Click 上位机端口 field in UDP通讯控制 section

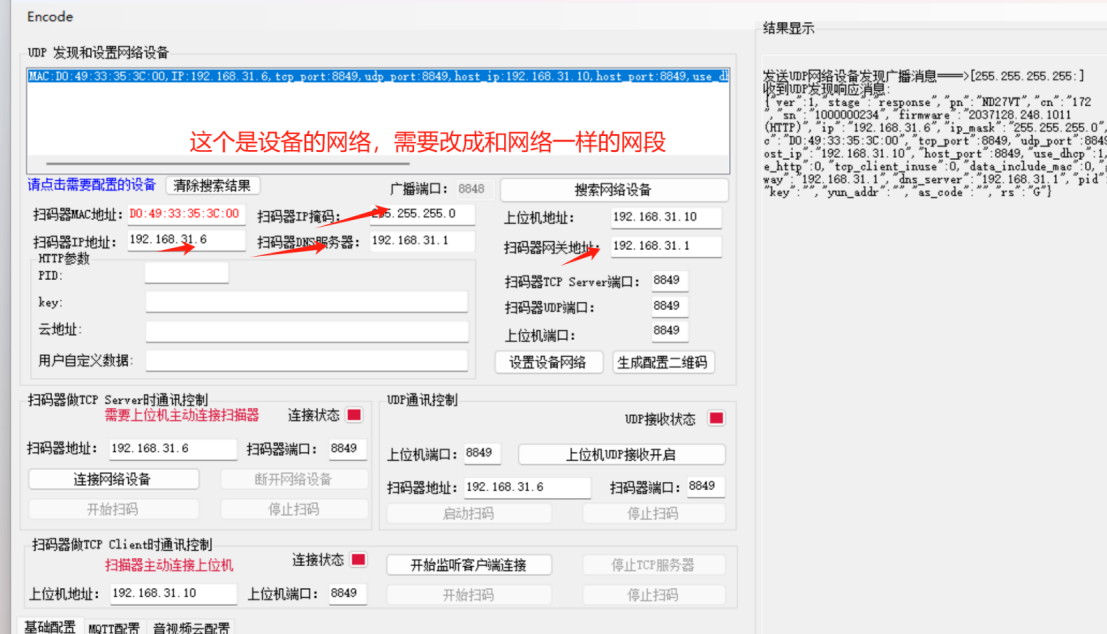click(483, 453)
